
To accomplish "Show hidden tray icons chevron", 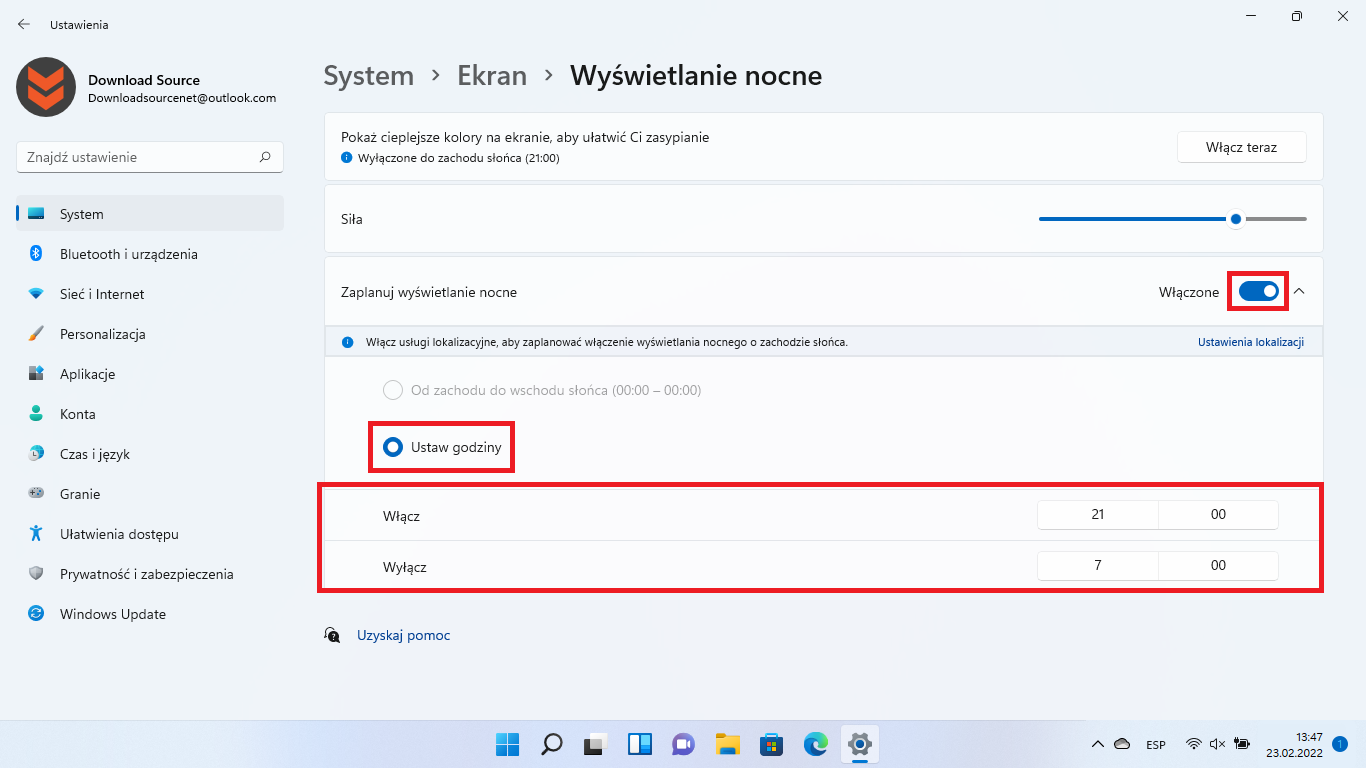I will pyautogui.click(x=1098, y=744).
